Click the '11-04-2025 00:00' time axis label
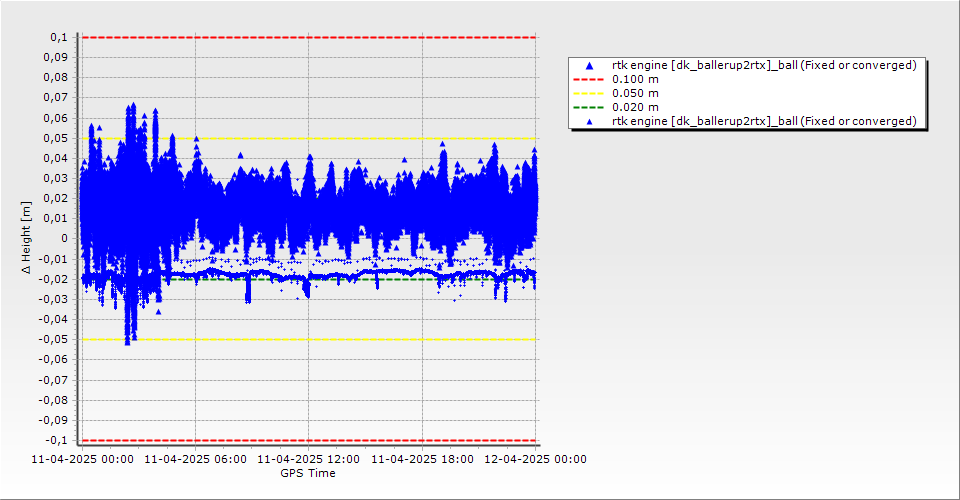This screenshot has height=500, width=960. pyautogui.click(x=82, y=459)
